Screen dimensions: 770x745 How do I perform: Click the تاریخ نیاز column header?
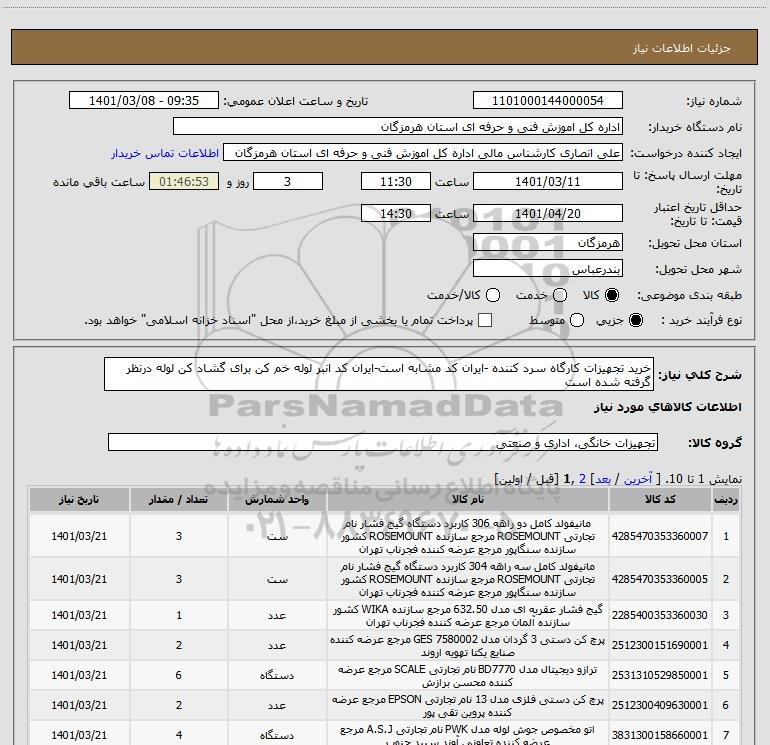click(x=79, y=499)
